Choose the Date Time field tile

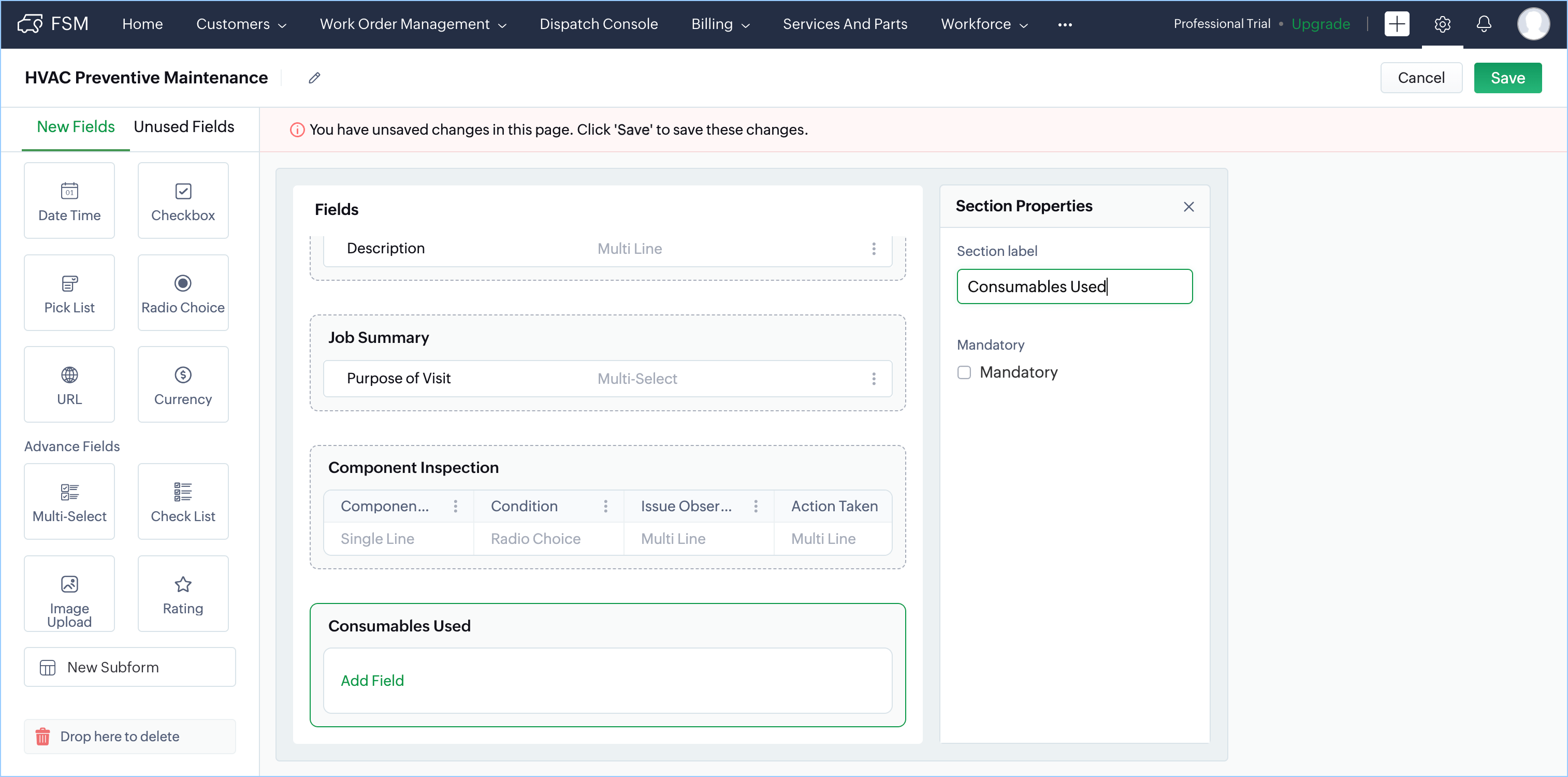69,200
